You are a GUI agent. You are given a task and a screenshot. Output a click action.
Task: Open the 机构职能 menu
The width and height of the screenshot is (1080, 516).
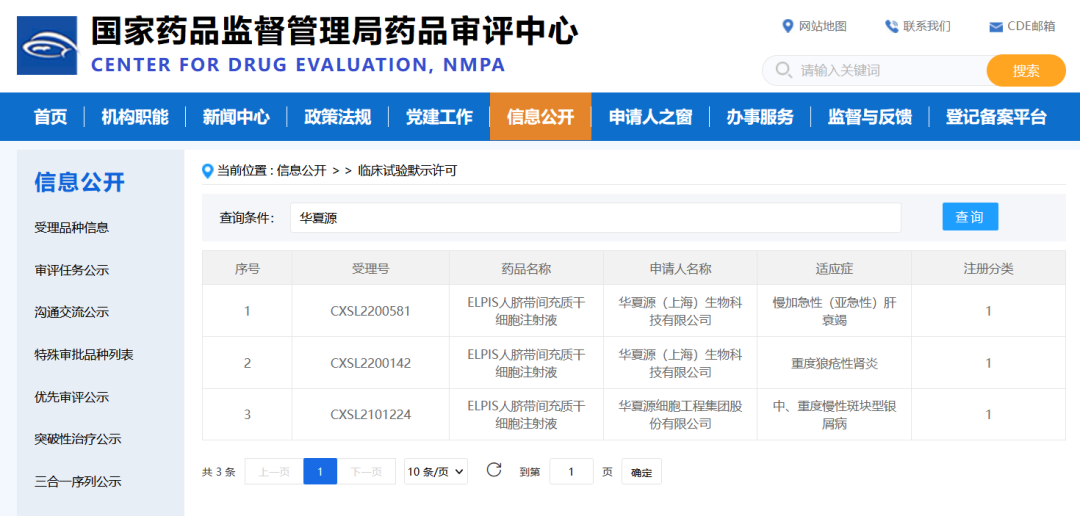tap(135, 117)
